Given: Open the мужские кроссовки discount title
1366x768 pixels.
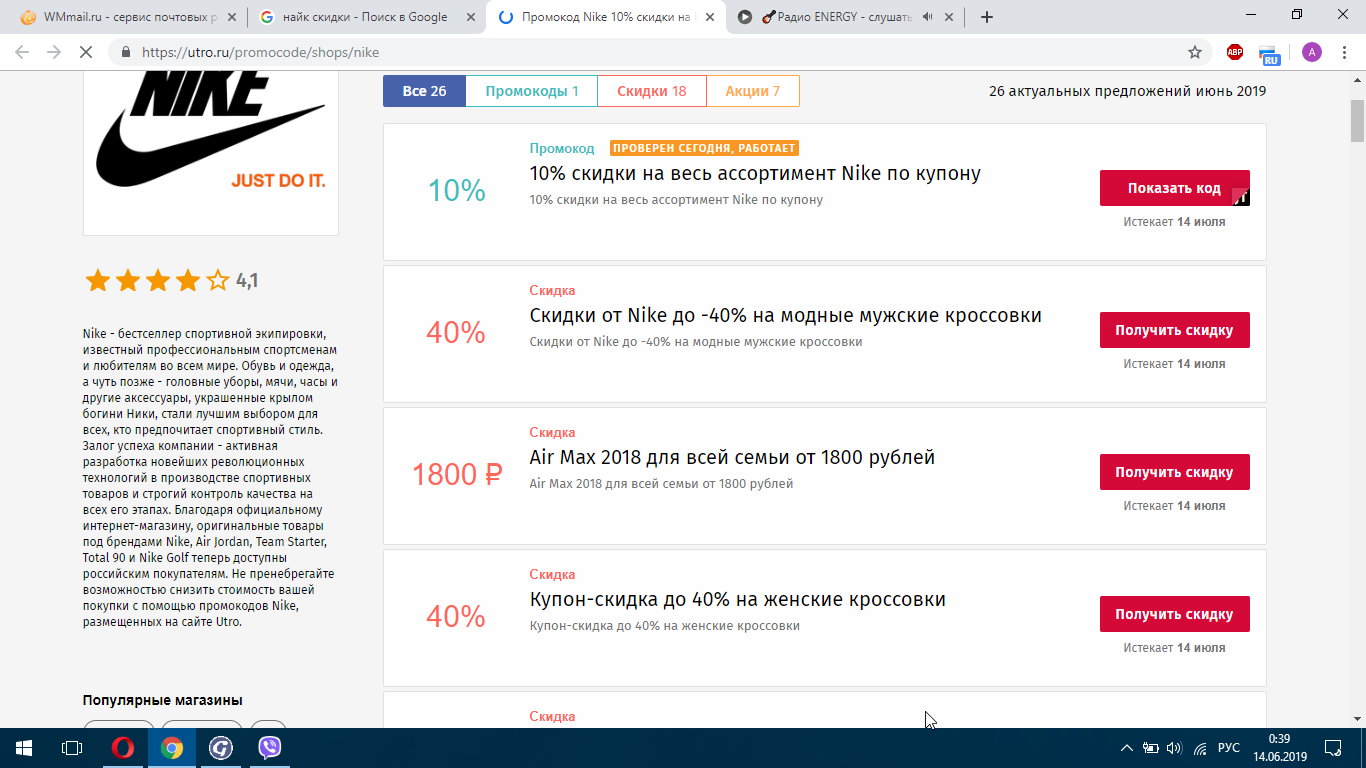Looking at the screenshot, I should 785,316.
